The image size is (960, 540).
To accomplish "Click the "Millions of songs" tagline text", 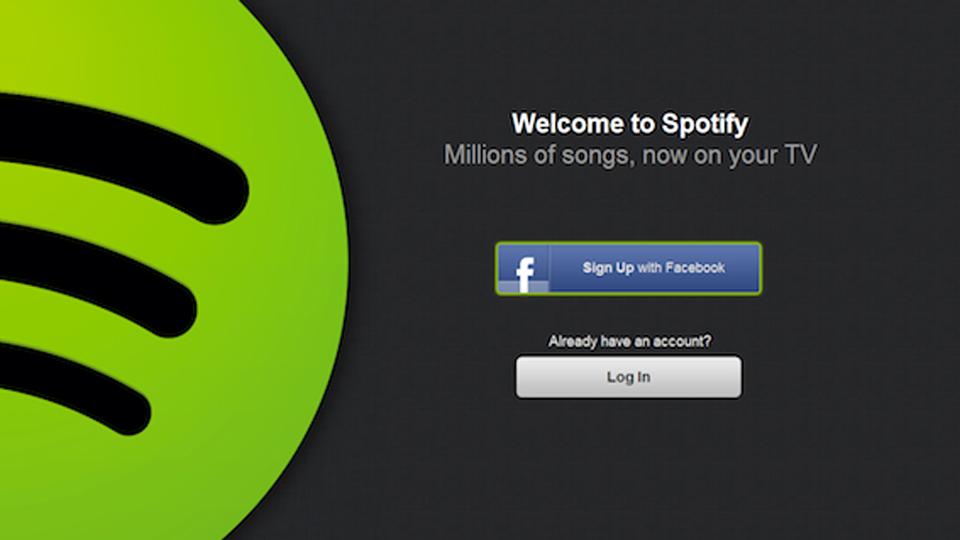I will tap(630, 156).
